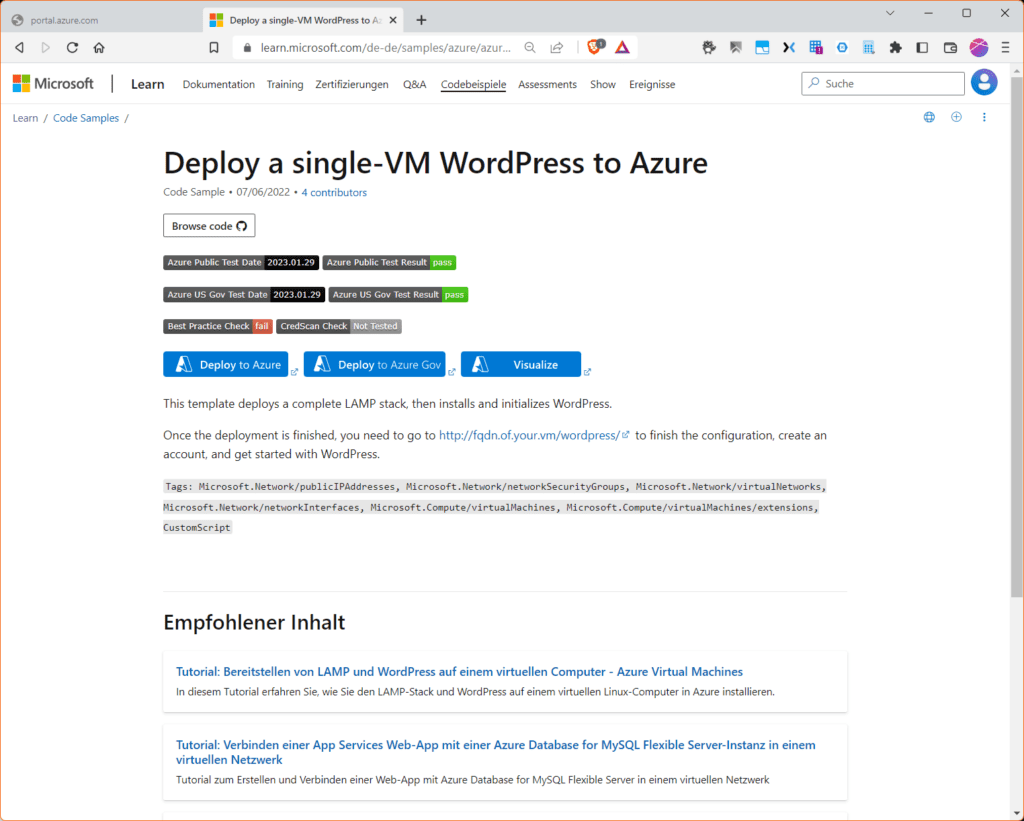Open the Training menu item
The image size is (1024, 821).
tap(285, 84)
